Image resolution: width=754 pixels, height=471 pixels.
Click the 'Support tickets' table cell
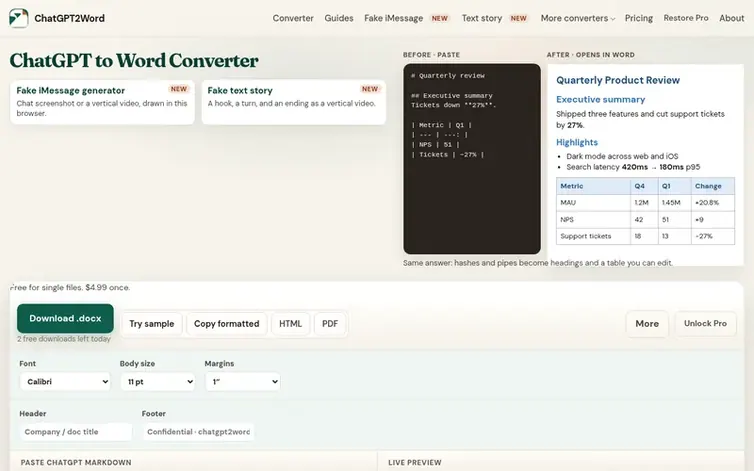click(593, 236)
